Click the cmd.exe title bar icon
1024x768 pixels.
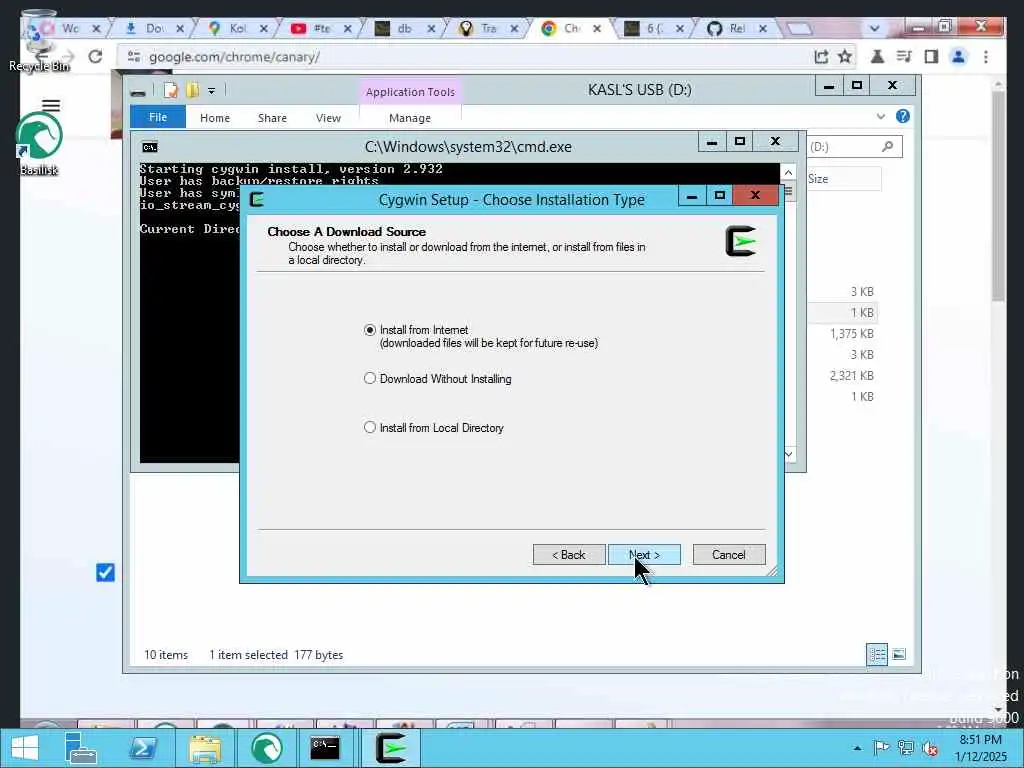pyautogui.click(x=150, y=147)
